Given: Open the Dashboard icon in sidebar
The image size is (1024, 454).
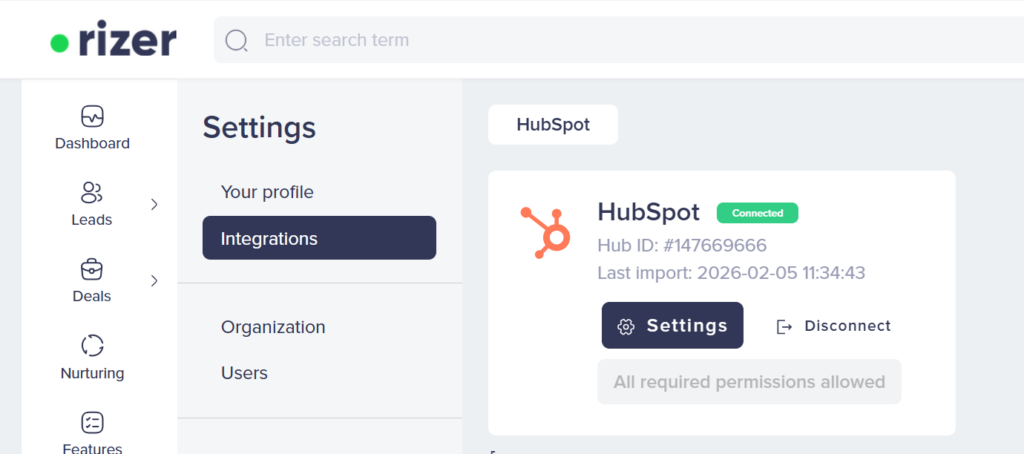Looking at the screenshot, I should (92, 116).
